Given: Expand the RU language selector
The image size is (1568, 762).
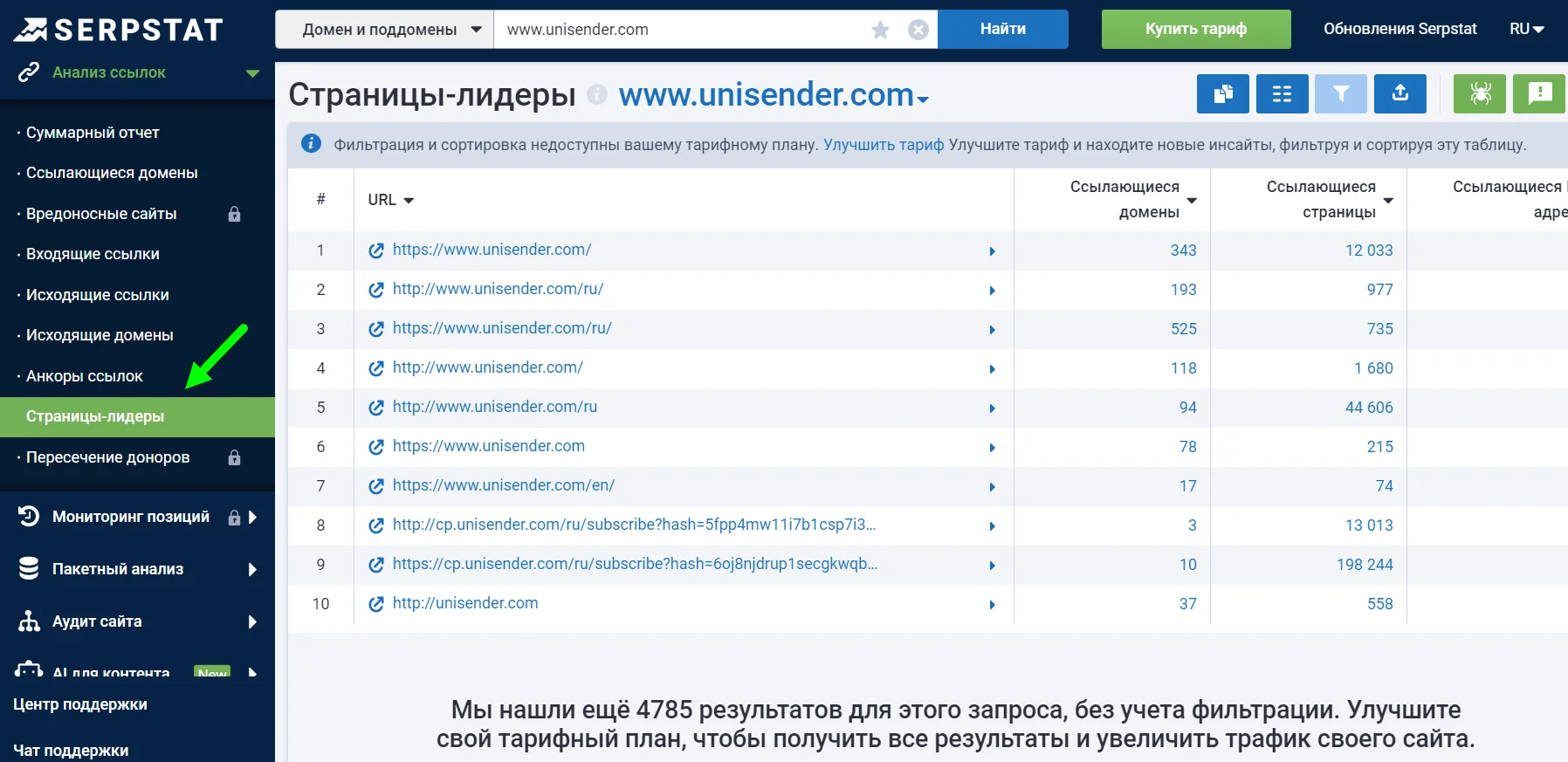Looking at the screenshot, I should click(x=1527, y=29).
